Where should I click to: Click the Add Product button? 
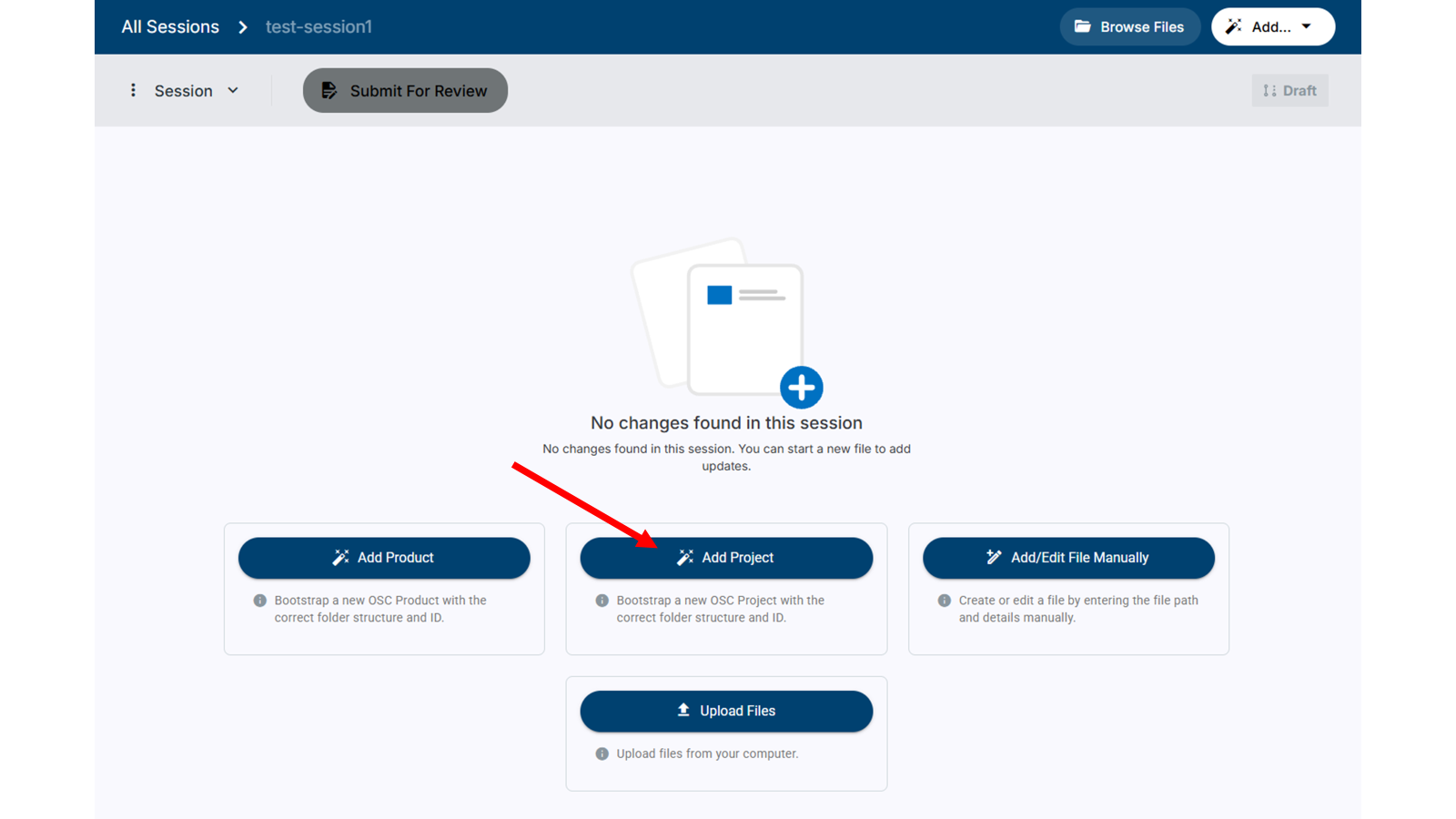pos(384,558)
